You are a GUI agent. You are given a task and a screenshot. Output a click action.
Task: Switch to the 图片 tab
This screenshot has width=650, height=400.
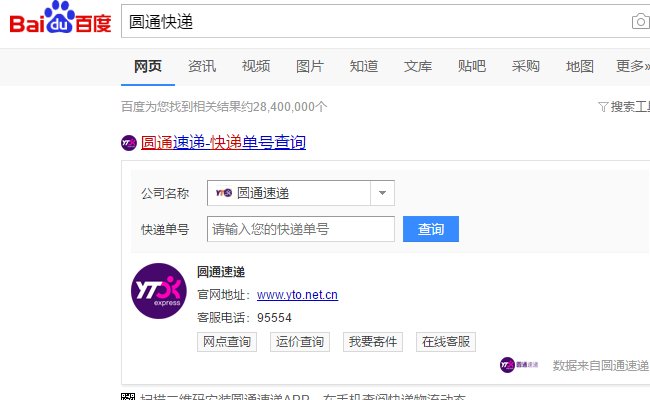310,66
